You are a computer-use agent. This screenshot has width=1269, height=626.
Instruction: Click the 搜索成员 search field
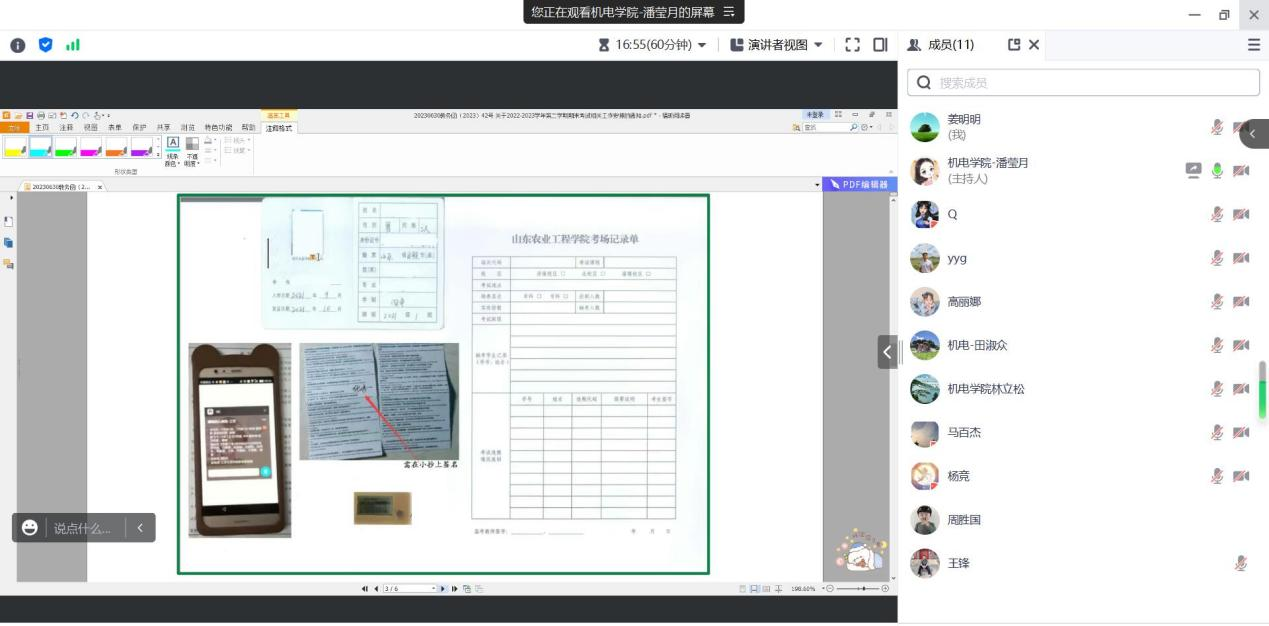coord(1083,83)
